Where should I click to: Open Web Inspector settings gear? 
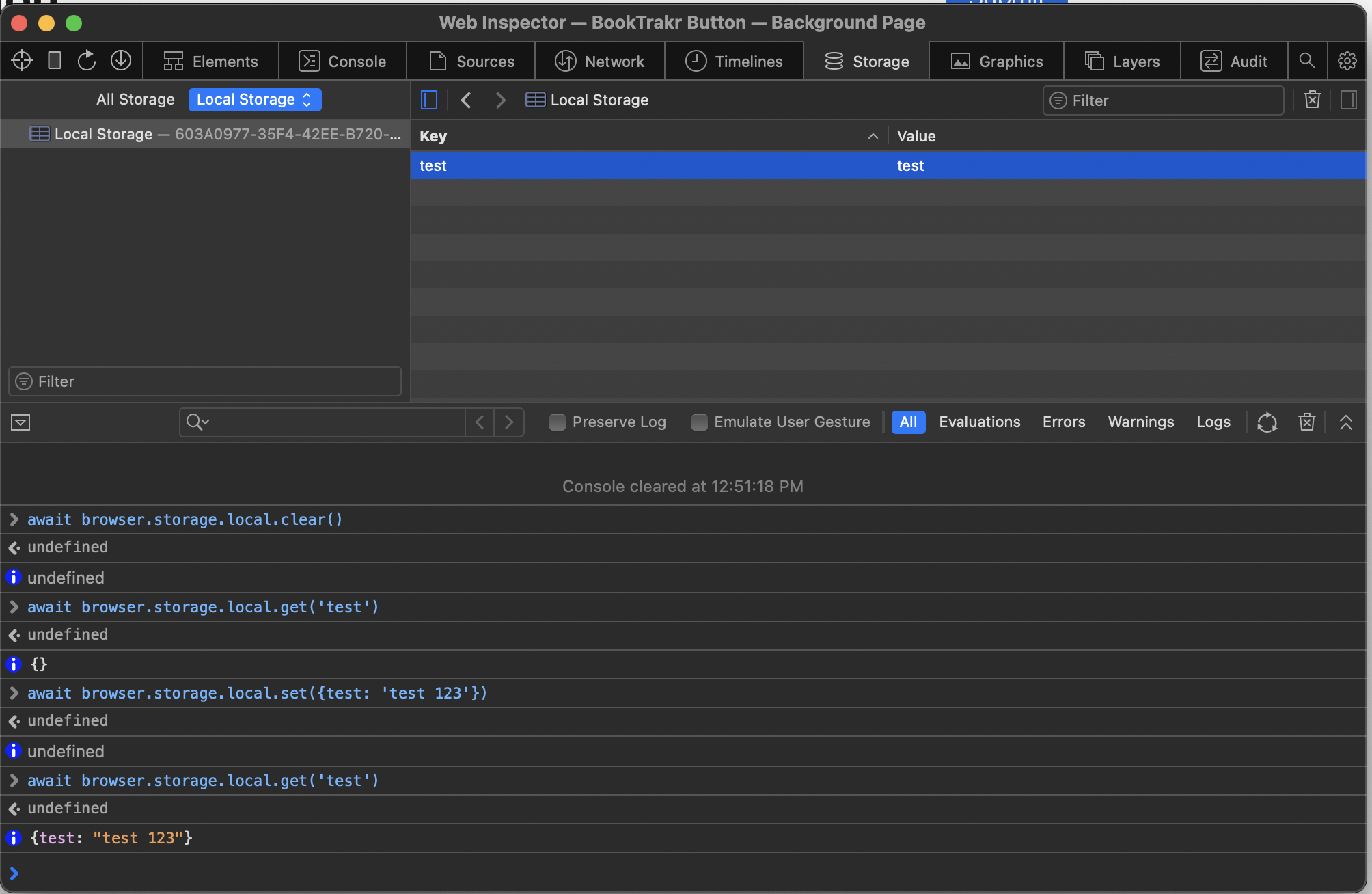(x=1347, y=61)
